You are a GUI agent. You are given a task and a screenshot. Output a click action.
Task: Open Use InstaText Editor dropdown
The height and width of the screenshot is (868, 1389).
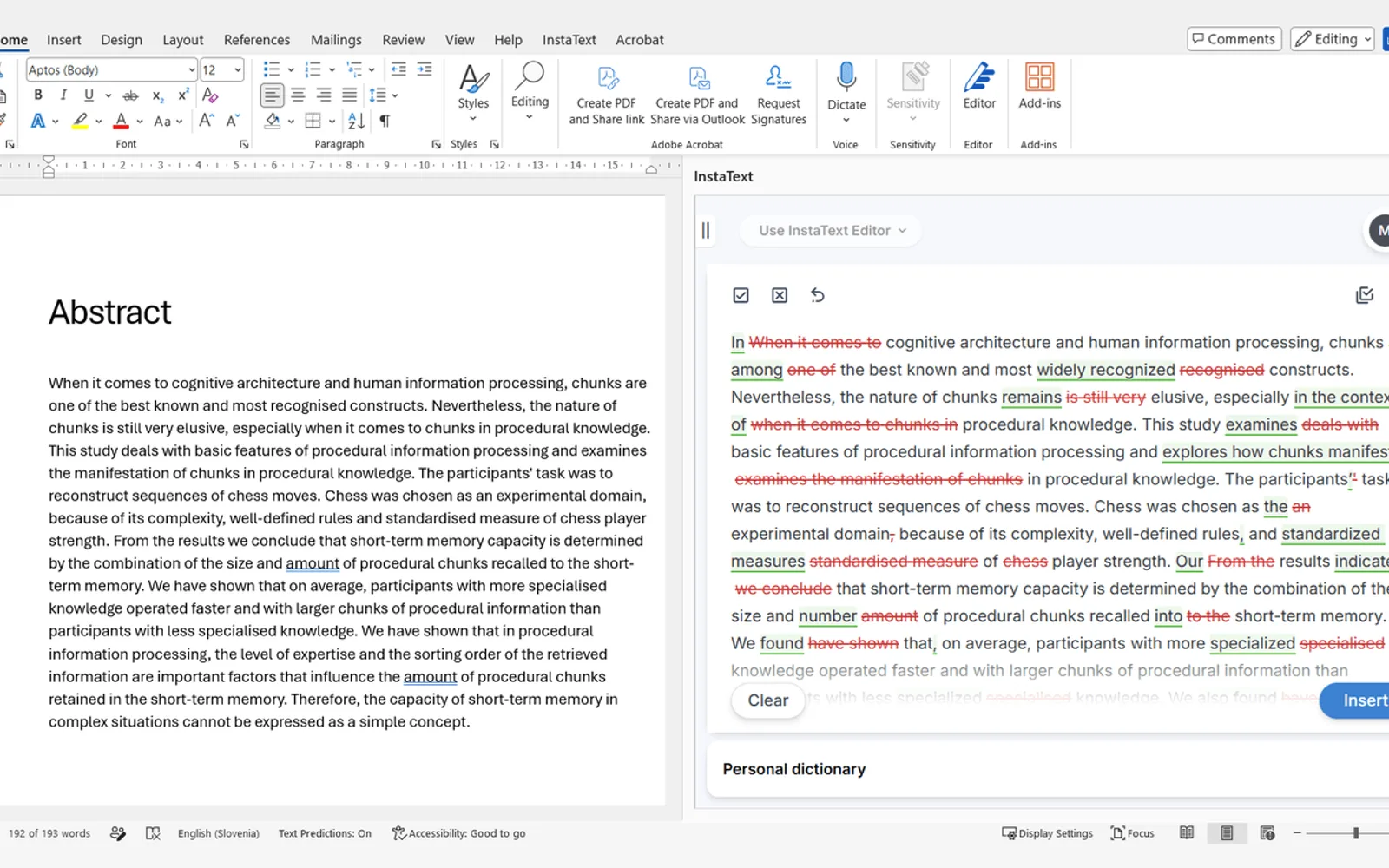tap(831, 230)
